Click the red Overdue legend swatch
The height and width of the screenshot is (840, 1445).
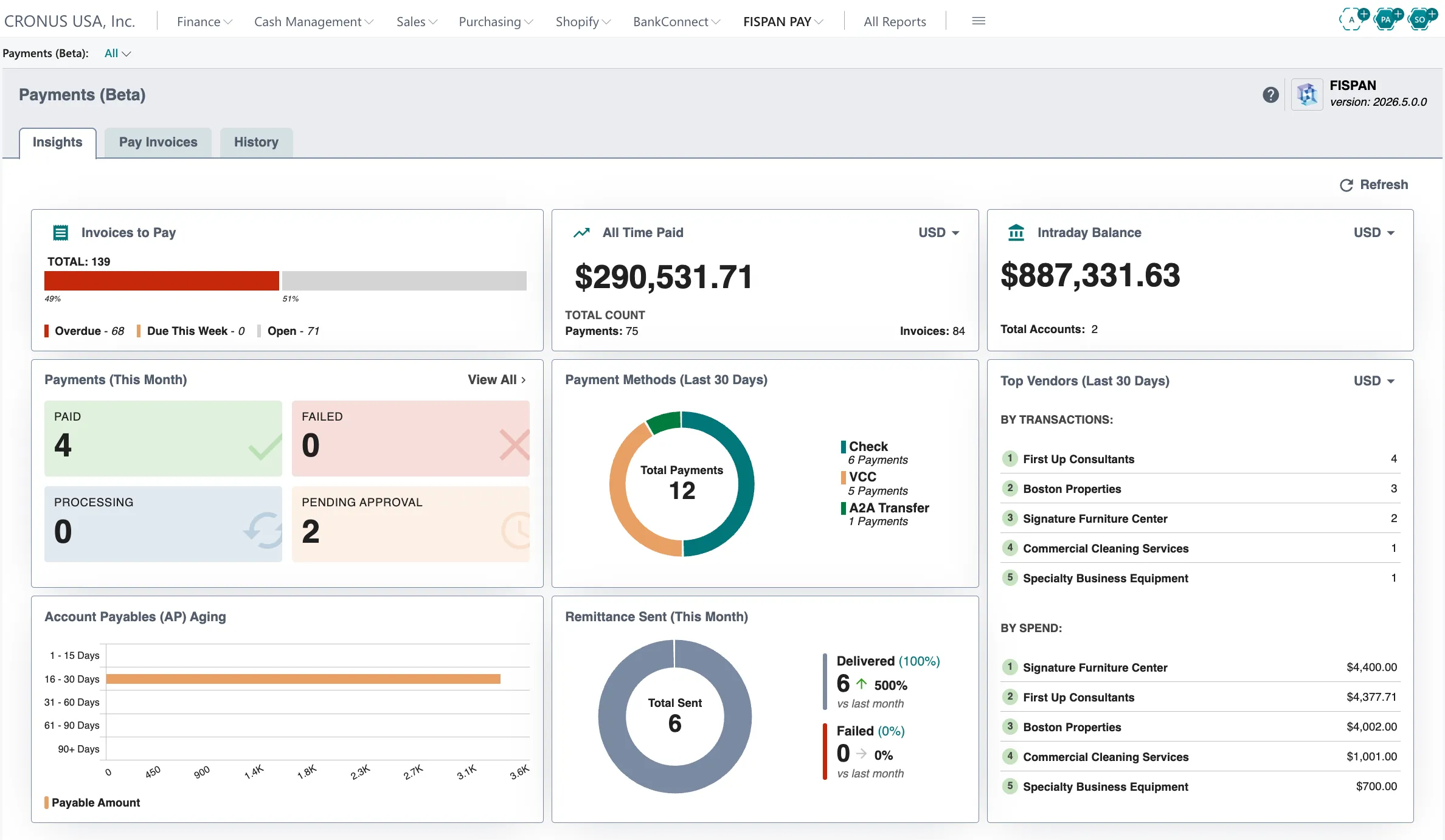pyautogui.click(x=46, y=331)
